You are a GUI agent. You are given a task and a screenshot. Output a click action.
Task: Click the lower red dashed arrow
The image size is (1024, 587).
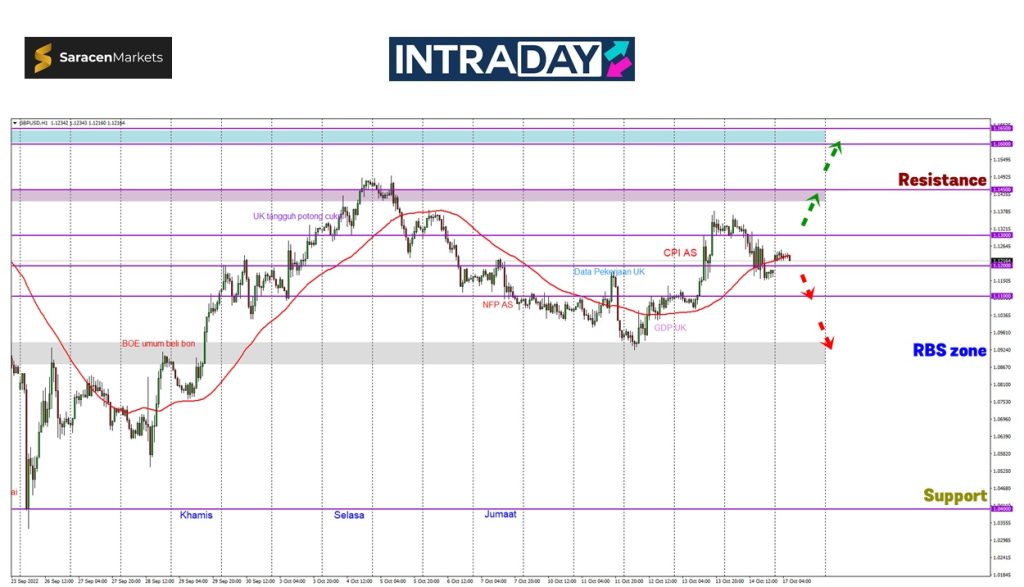[824, 335]
